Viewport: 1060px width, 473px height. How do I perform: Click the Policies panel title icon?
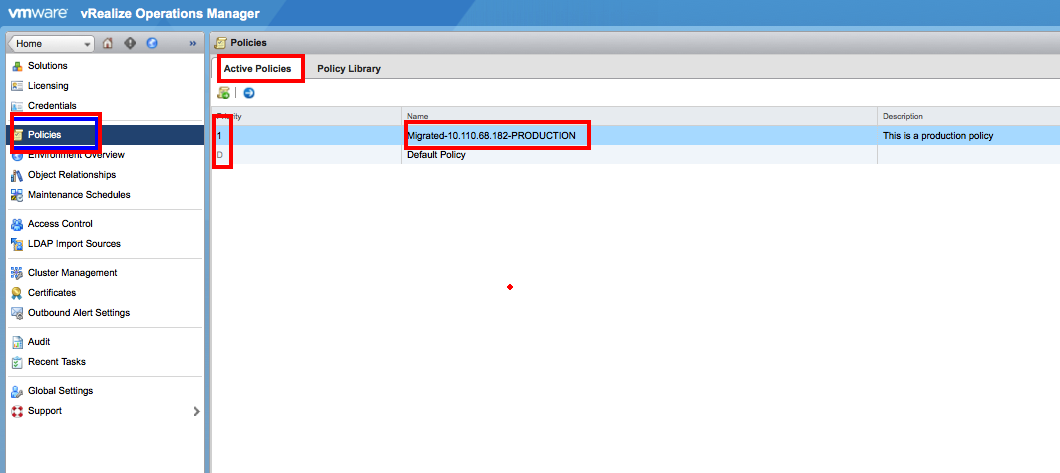coord(220,43)
